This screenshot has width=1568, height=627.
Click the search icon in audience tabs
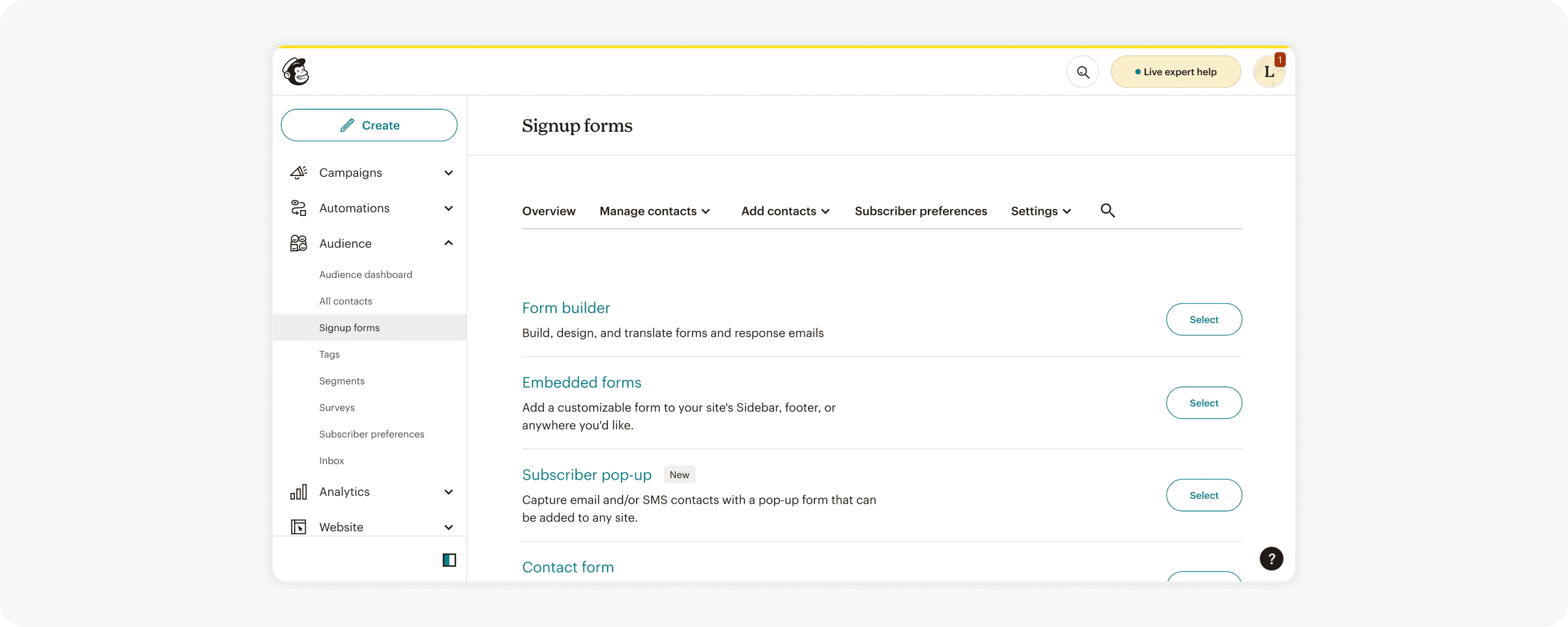tap(1107, 211)
